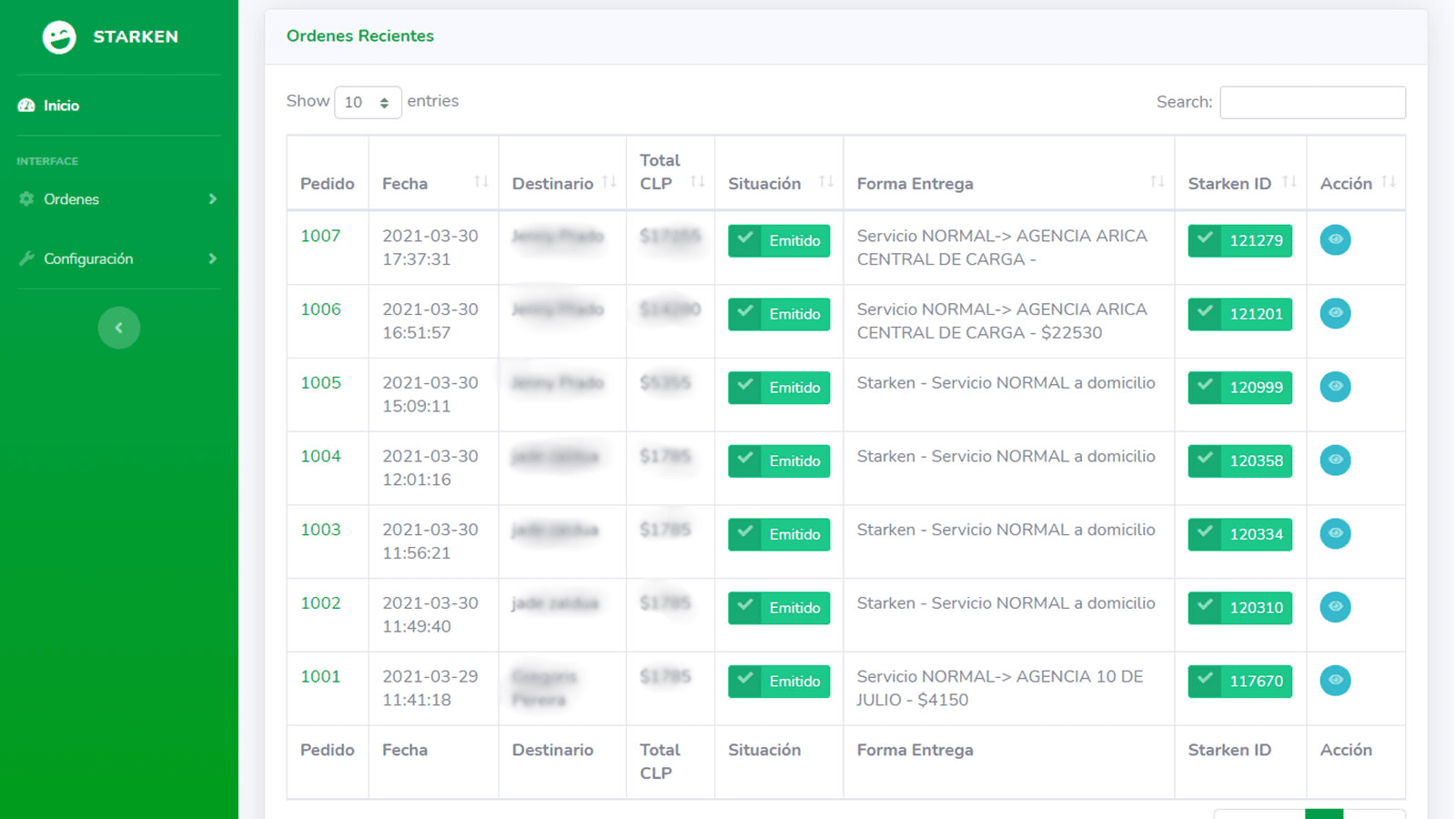1456x819 pixels.
Task: Expand the Ordenes sidebar menu
Action: click(118, 199)
